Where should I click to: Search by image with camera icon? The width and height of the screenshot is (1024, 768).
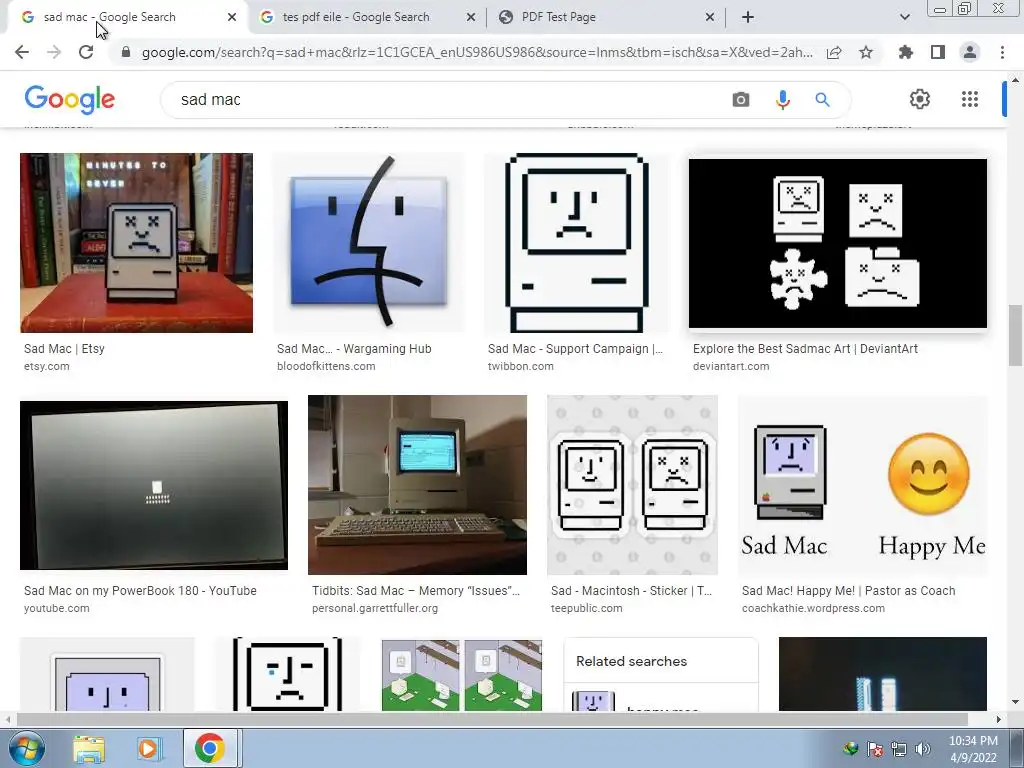(741, 99)
